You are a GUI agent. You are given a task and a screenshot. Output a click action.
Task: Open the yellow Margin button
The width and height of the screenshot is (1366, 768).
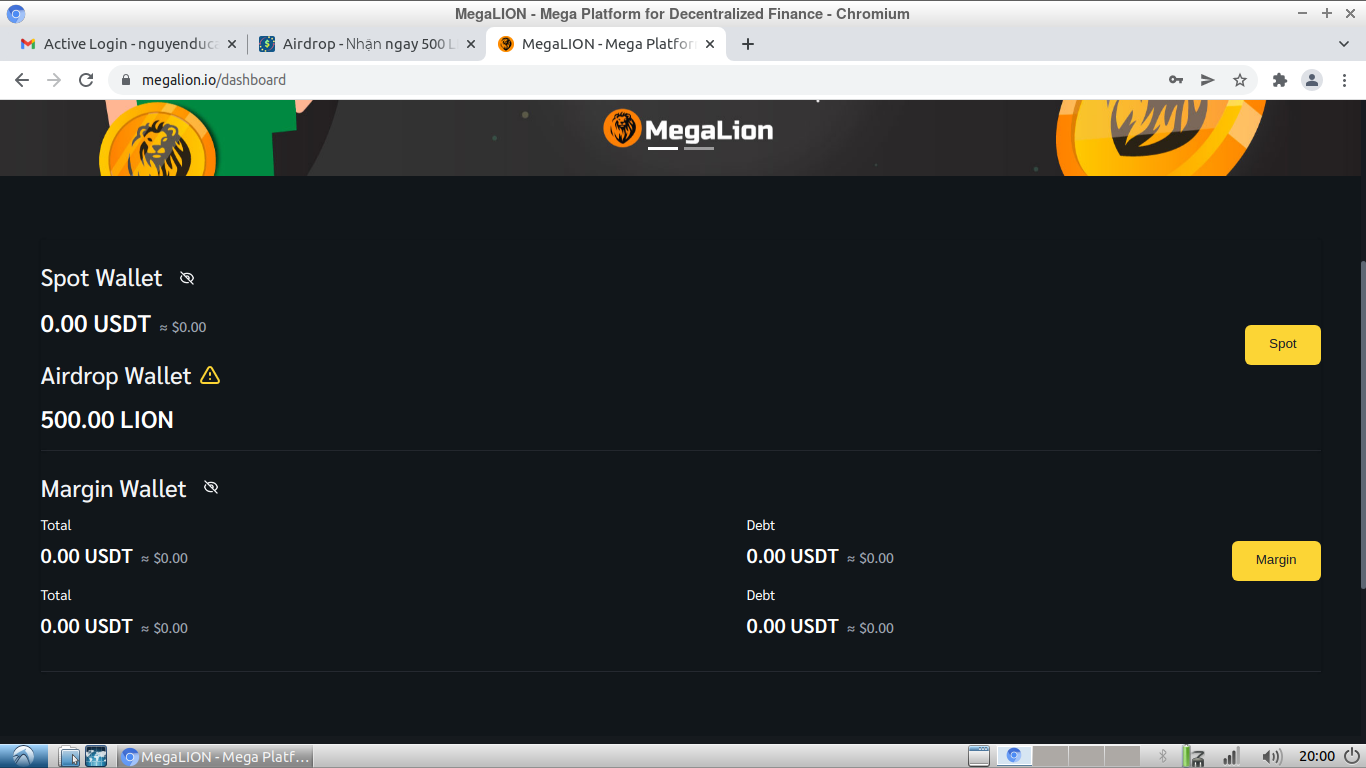click(x=1276, y=560)
